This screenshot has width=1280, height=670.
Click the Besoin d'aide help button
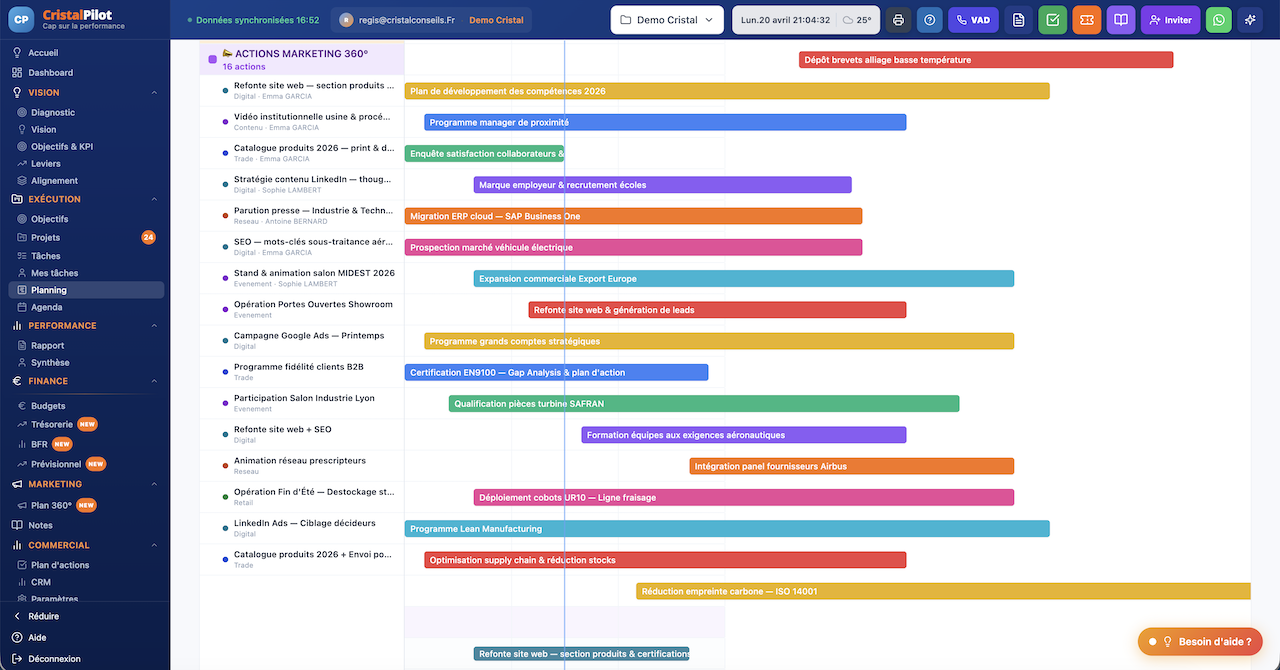point(1200,642)
